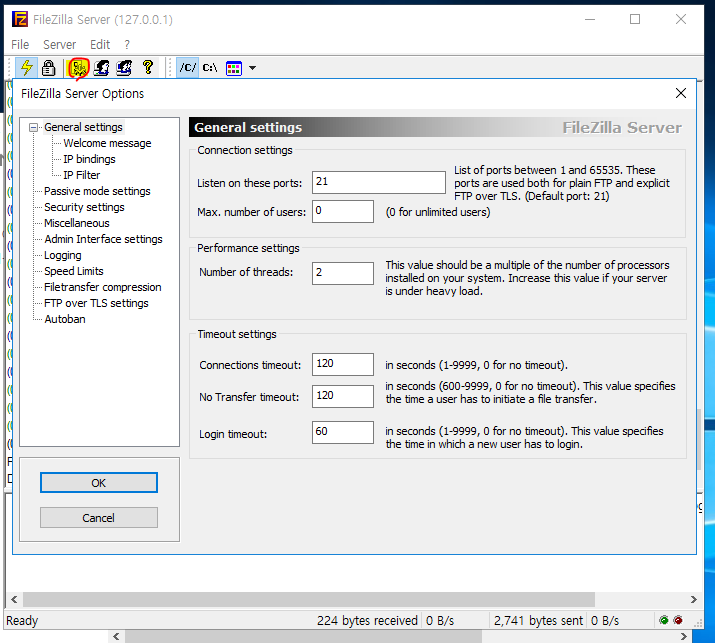Click the No Transfer timeout field
715x643 pixels.
[343, 396]
